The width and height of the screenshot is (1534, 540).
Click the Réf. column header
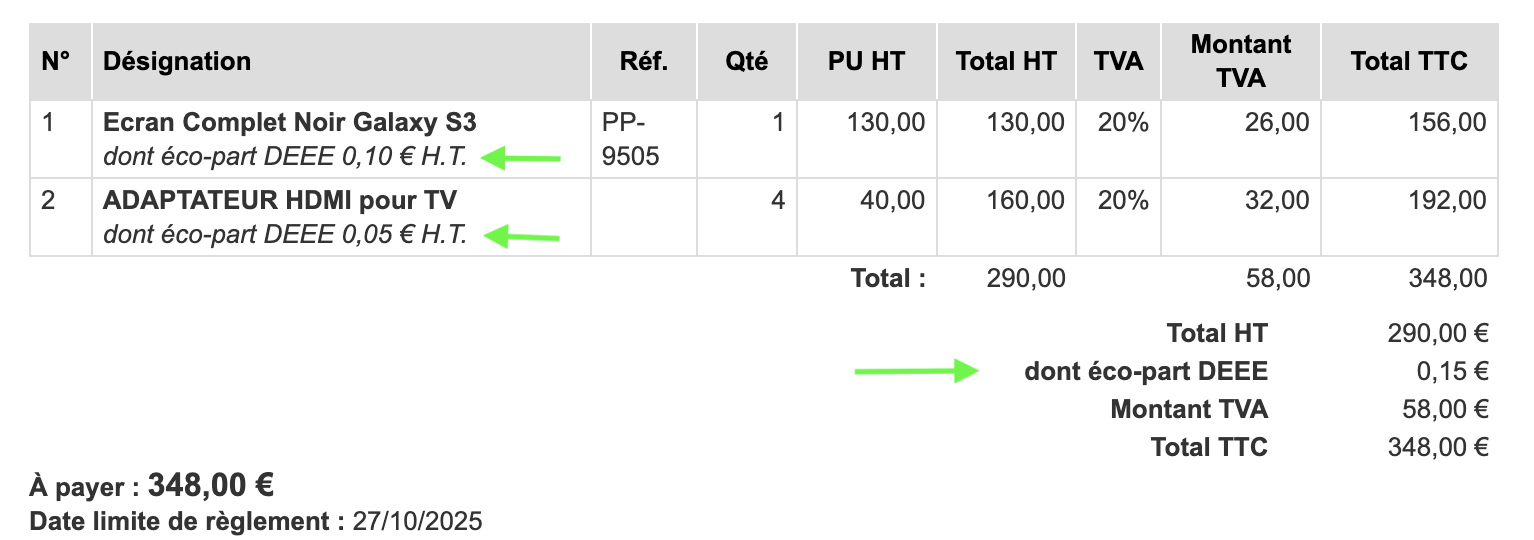point(644,61)
